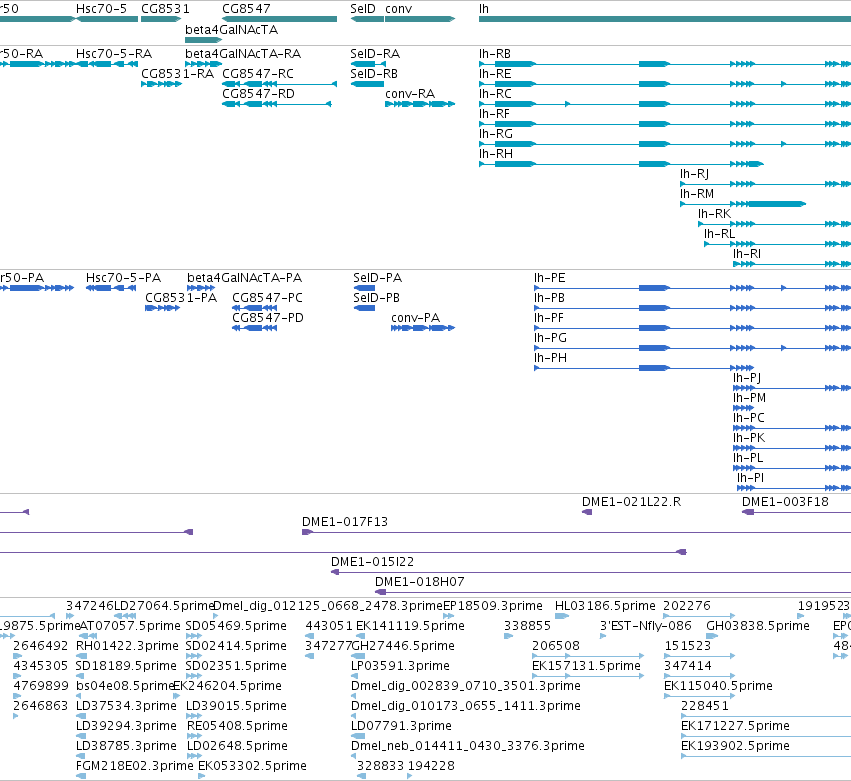Click the conv gene label
This screenshot has height=781, width=851.
[x=398, y=9]
